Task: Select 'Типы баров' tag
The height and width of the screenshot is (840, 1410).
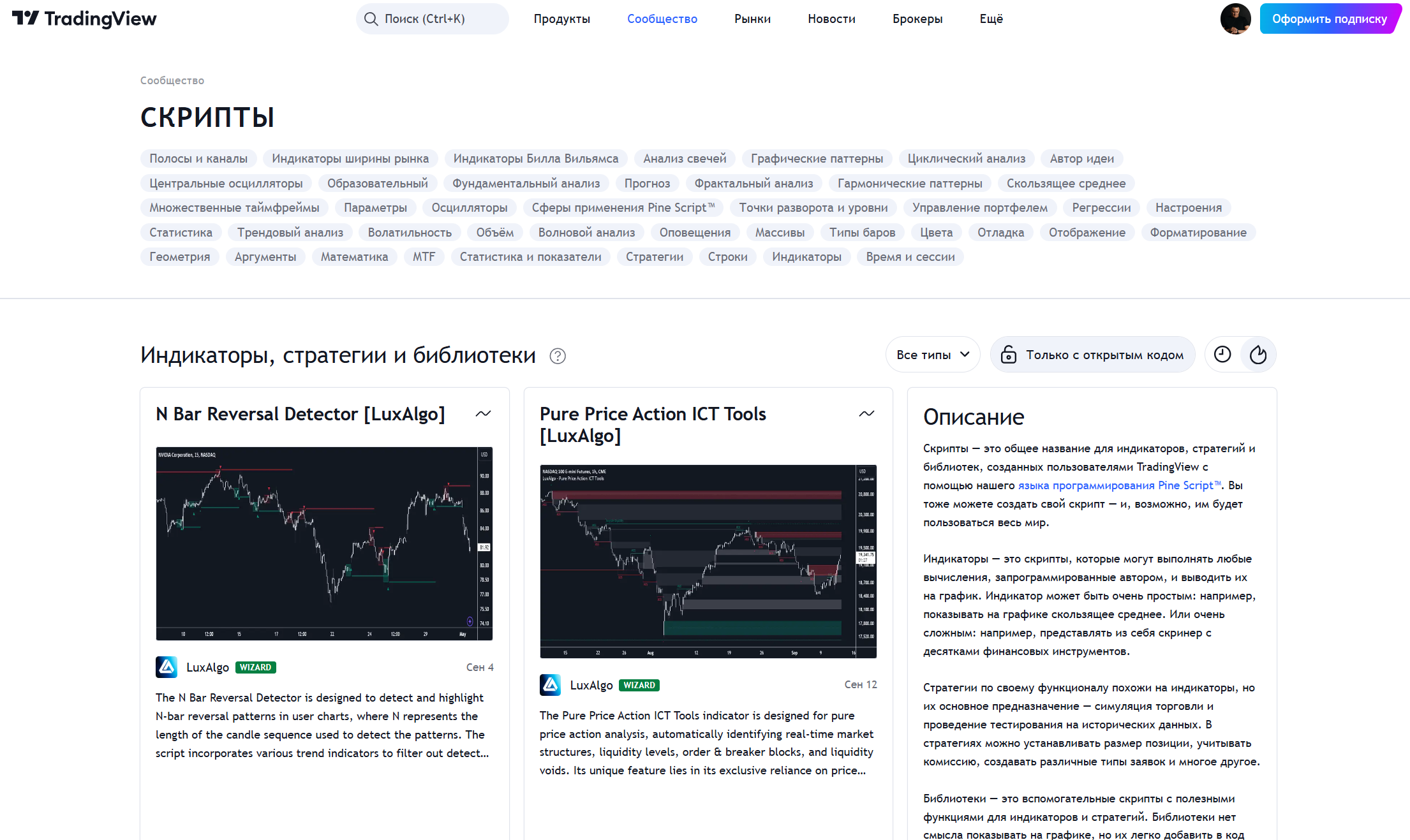Action: [863, 233]
